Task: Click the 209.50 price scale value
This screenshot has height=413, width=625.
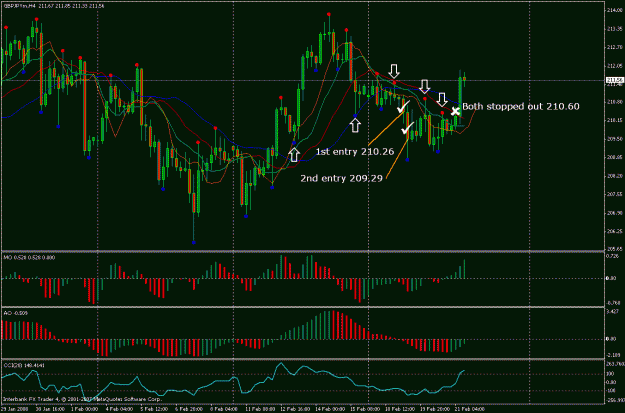Action: pyautogui.click(x=615, y=139)
